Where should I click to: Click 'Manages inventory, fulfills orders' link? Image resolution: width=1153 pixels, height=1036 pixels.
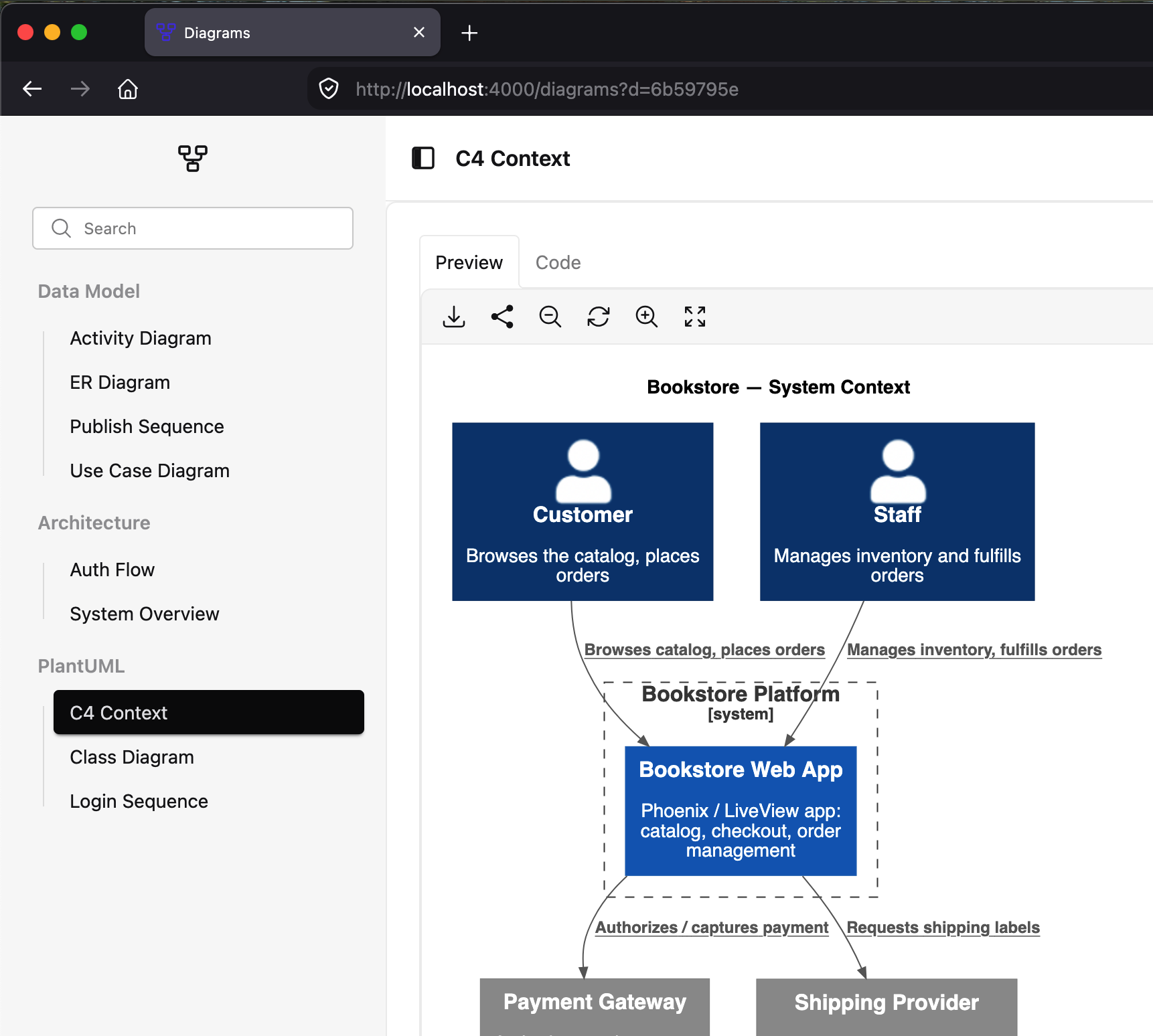(x=974, y=650)
